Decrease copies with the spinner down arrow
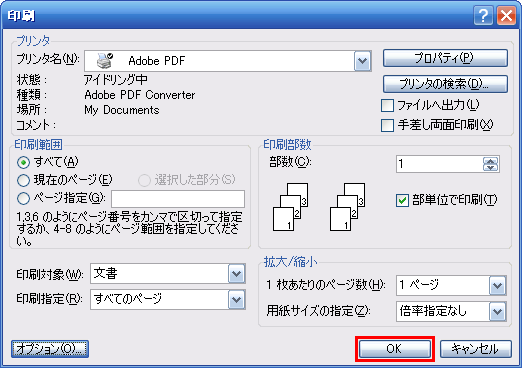The height and width of the screenshot is (368, 522). pyautogui.click(x=490, y=167)
